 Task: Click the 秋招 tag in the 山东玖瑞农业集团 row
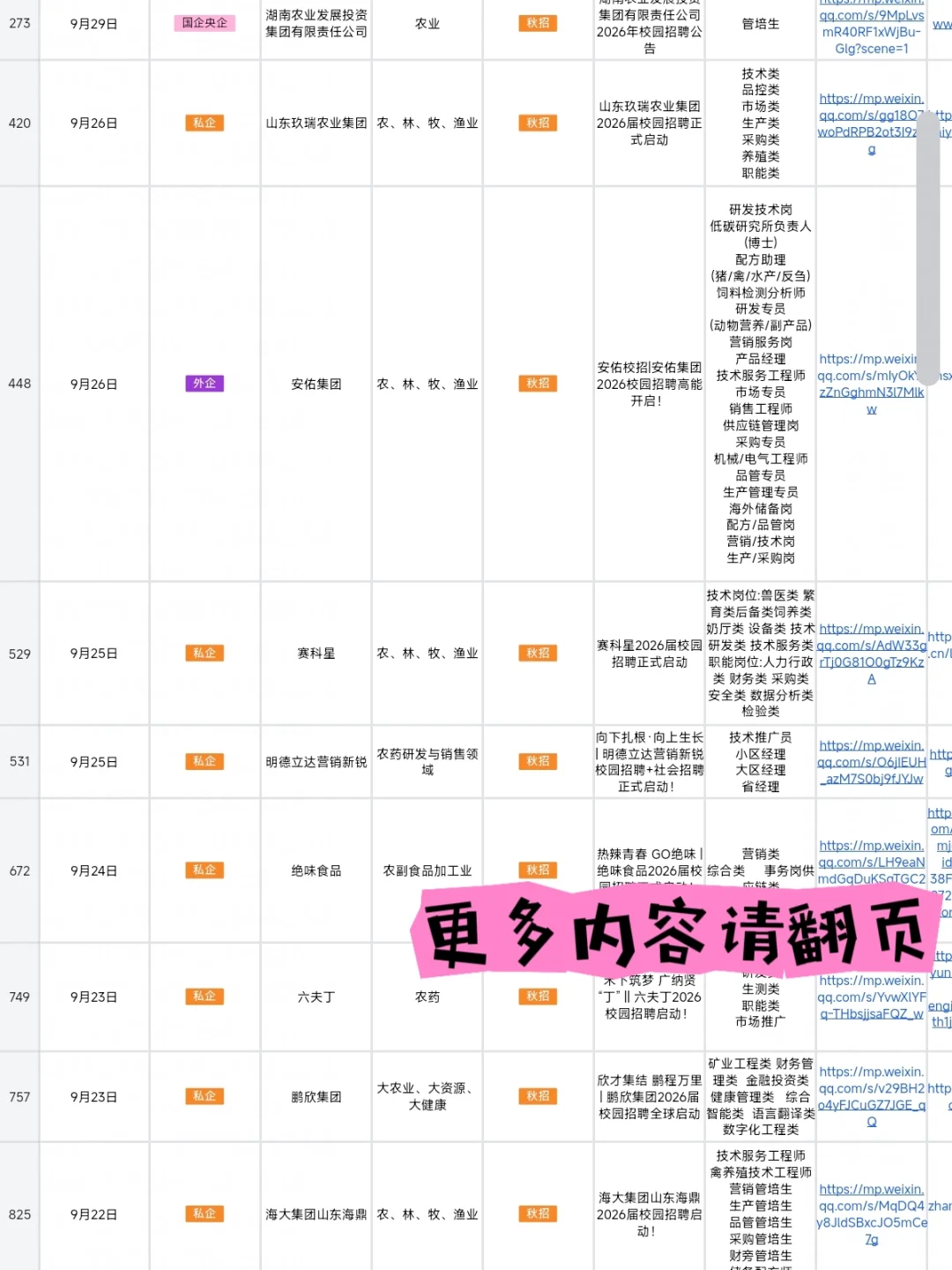pos(538,123)
